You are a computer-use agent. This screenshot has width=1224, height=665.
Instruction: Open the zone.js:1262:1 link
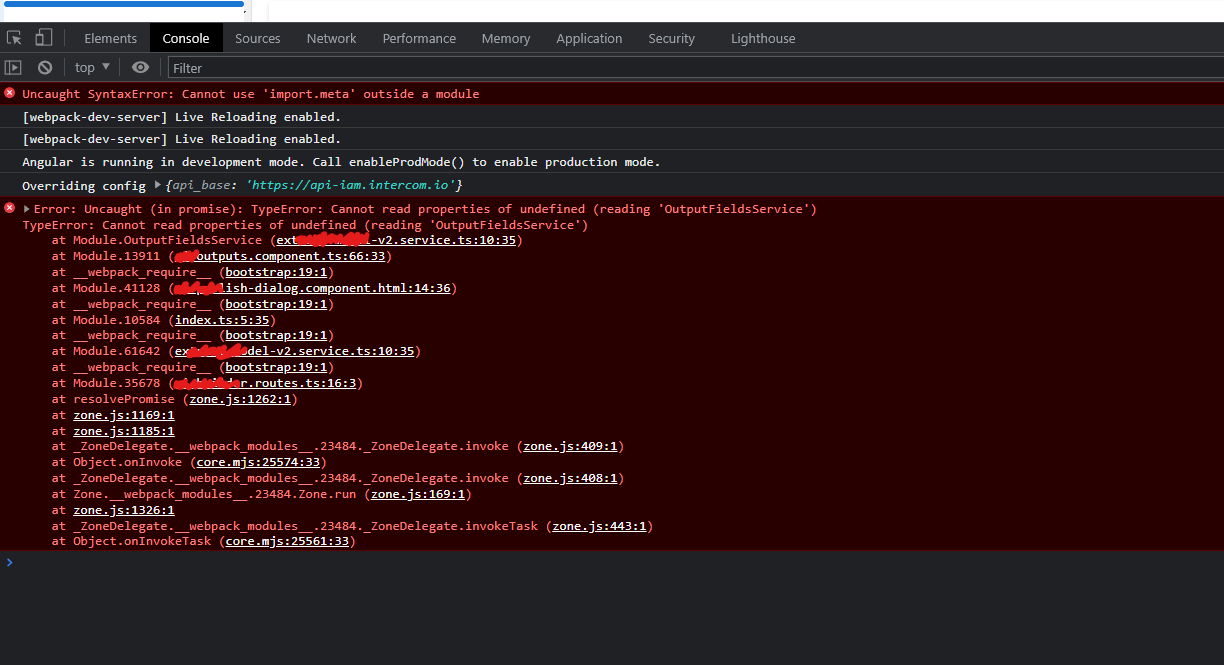point(240,399)
